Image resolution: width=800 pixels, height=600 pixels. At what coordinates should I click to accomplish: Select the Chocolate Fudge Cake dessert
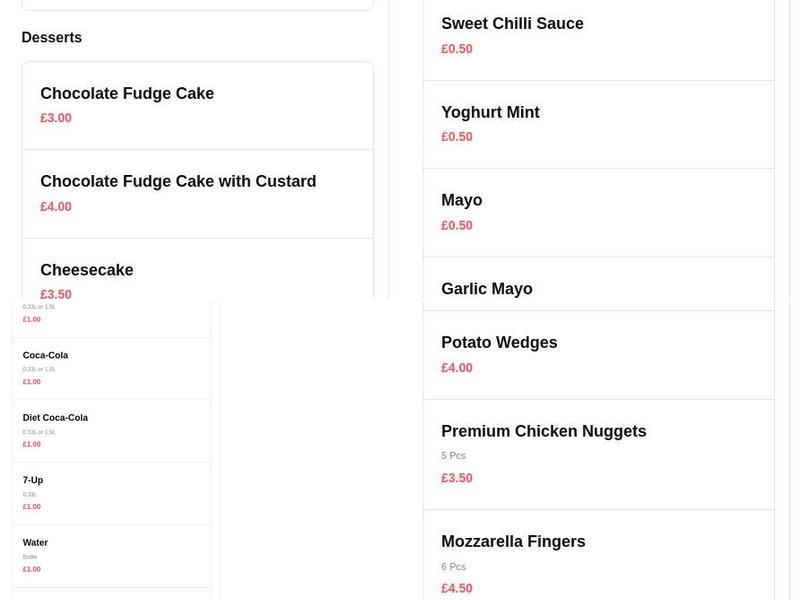127,93
